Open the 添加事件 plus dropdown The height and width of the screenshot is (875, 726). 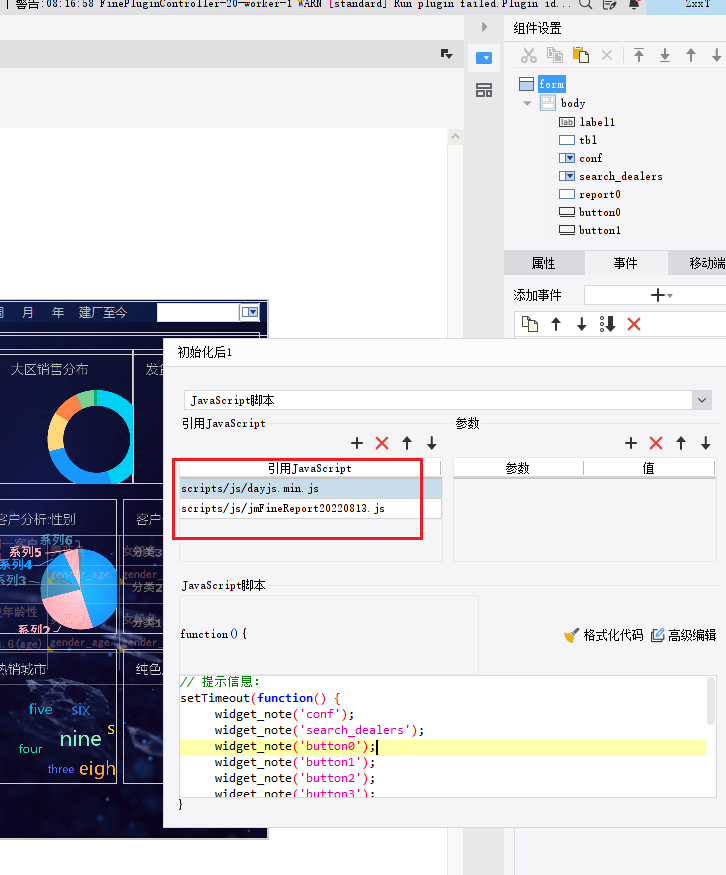coord(661,295)
